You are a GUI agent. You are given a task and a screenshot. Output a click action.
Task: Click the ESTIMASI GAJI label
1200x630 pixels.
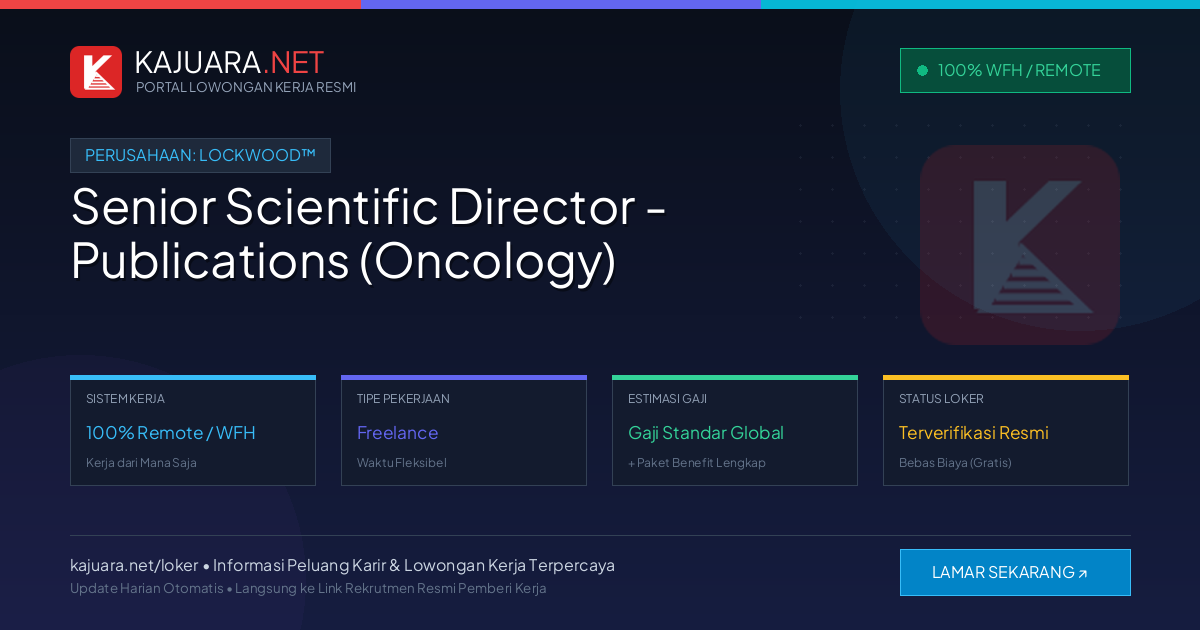tap(667, 398)
